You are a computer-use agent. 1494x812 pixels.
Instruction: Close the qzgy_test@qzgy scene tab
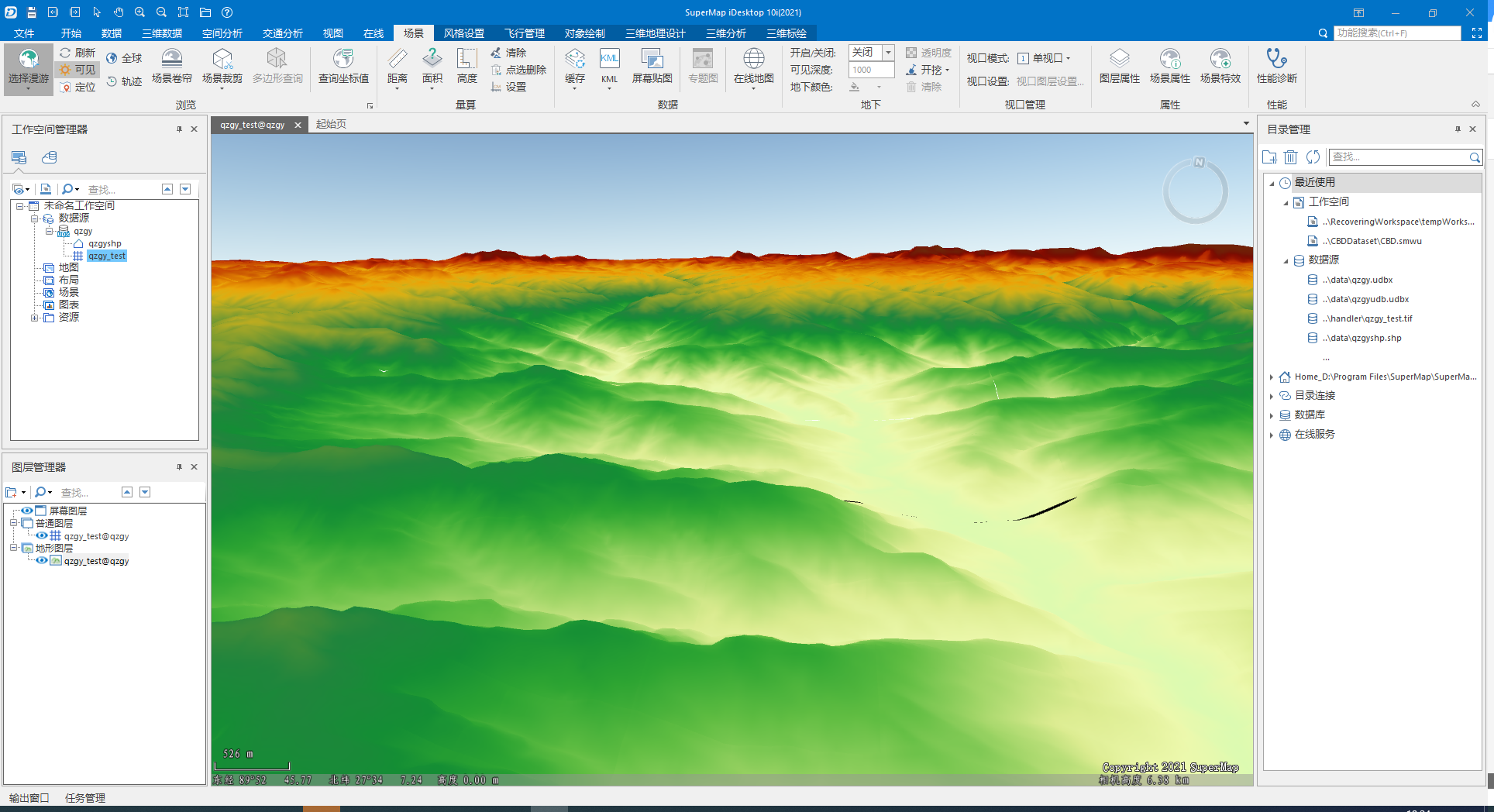[298, 125]
